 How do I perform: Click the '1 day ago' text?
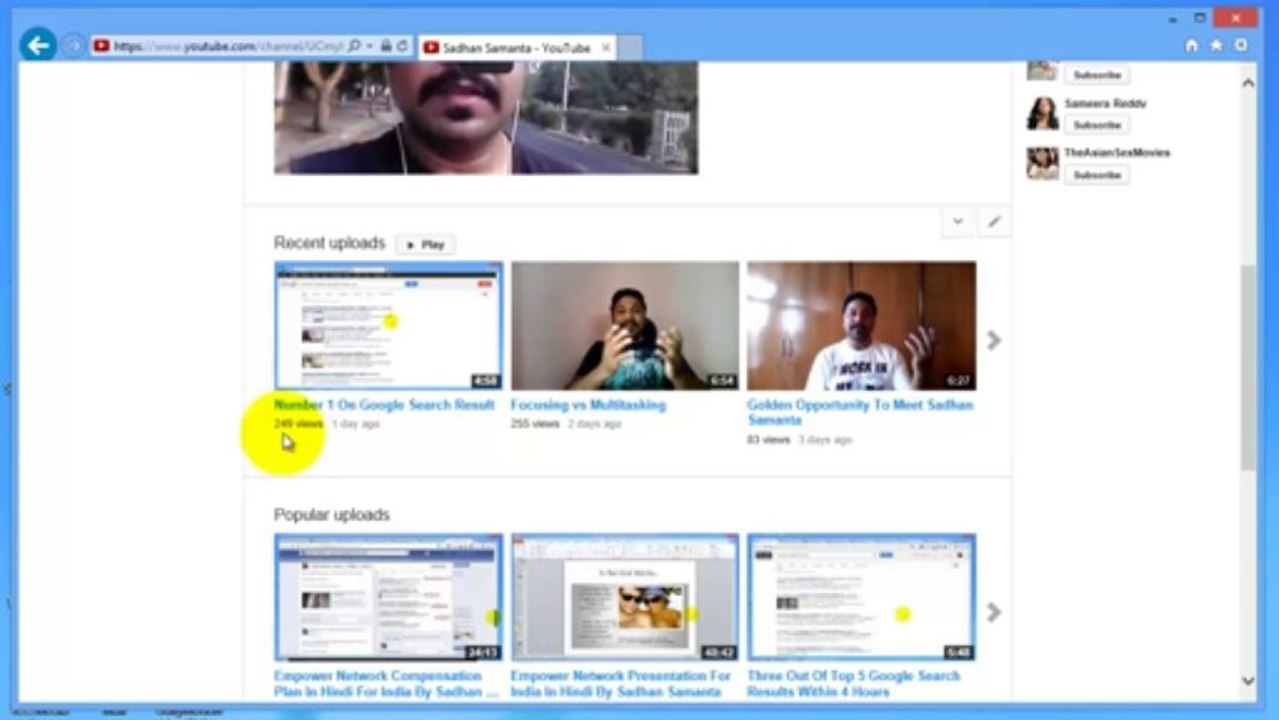click(356, 424)
